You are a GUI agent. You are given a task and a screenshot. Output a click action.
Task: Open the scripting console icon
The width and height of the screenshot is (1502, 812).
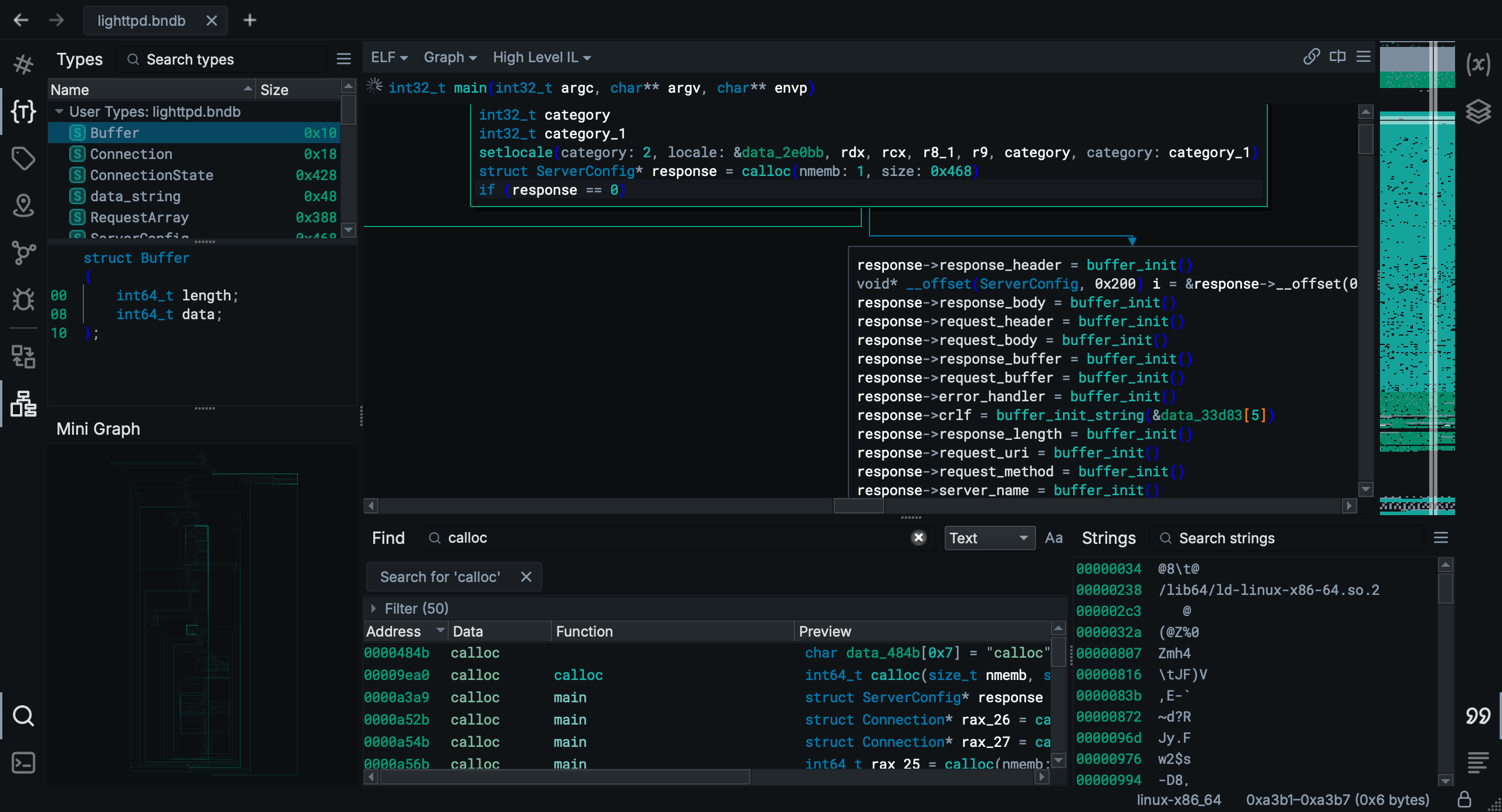[x=23, y=763]
